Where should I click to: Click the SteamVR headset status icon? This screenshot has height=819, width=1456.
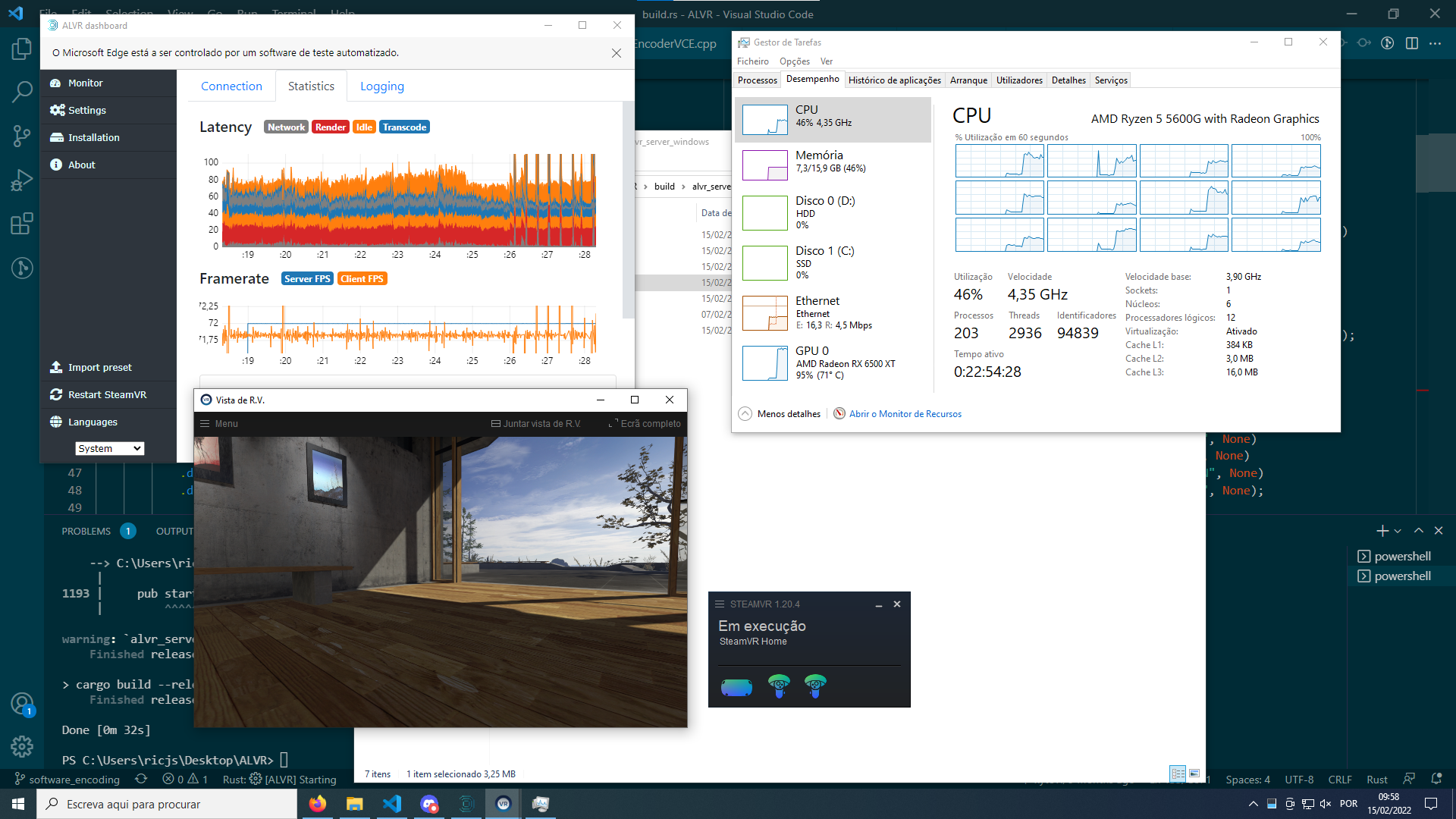736,687
